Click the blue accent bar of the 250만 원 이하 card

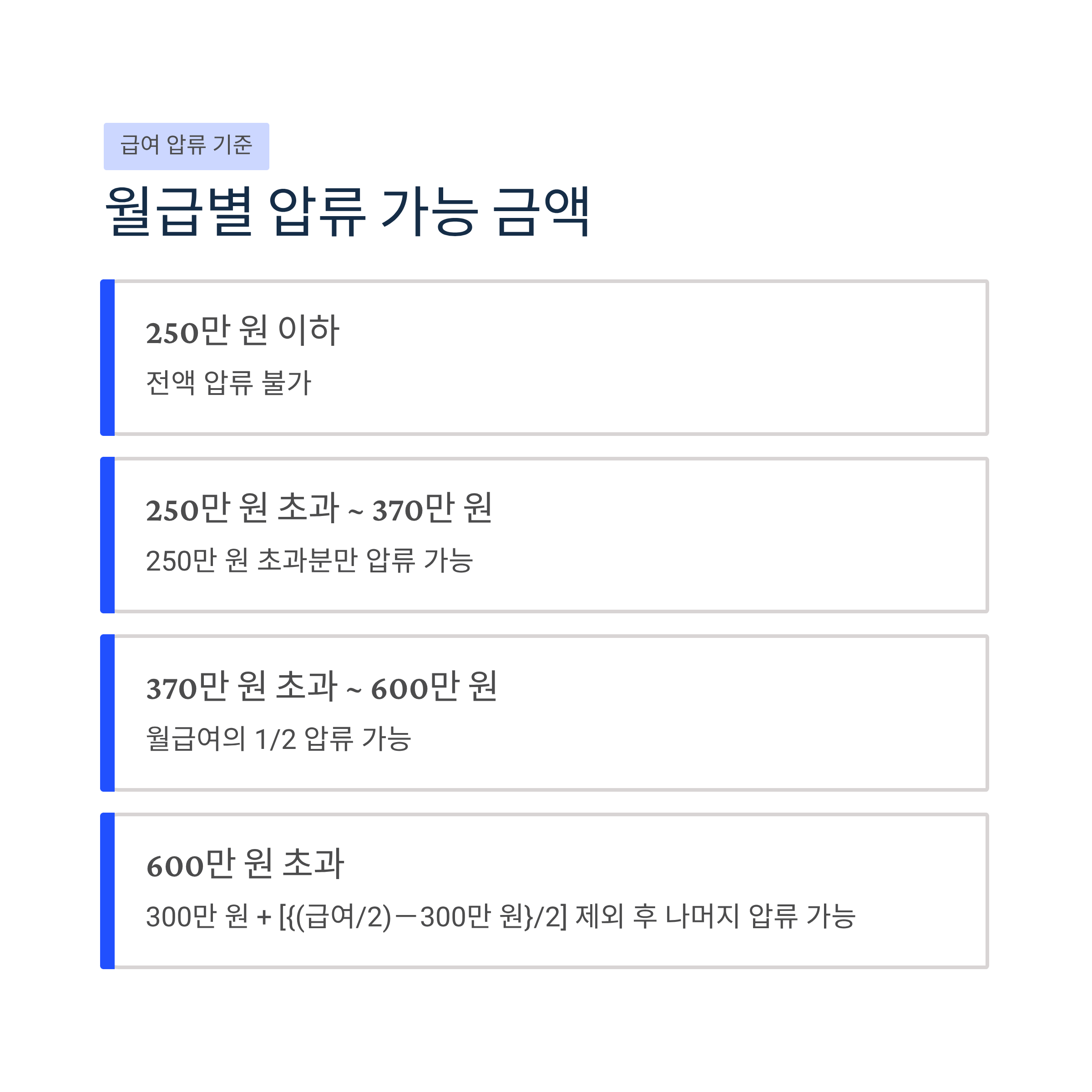[x=107, y=357]
